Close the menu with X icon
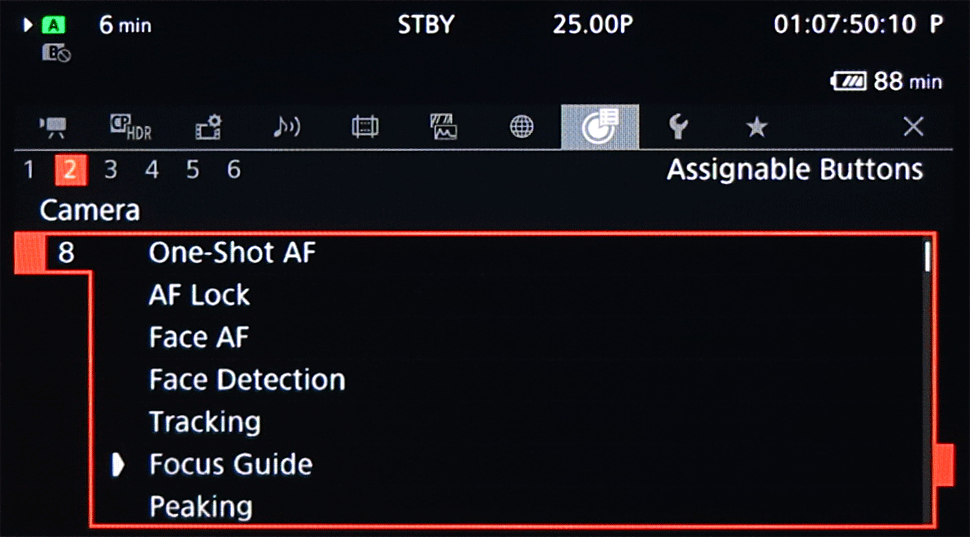This screenshot has width=970, height=537. point(913,127)
